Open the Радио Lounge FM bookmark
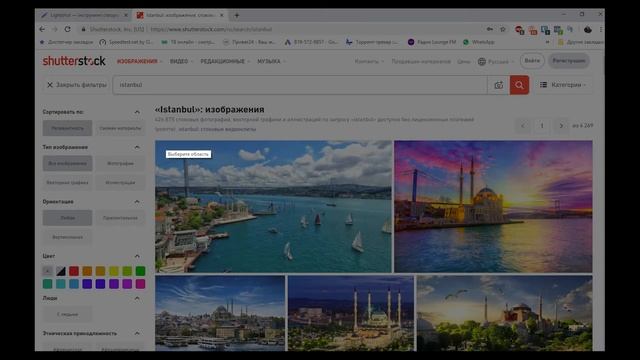Screen dimensions: 640x360 click(432, 42)
